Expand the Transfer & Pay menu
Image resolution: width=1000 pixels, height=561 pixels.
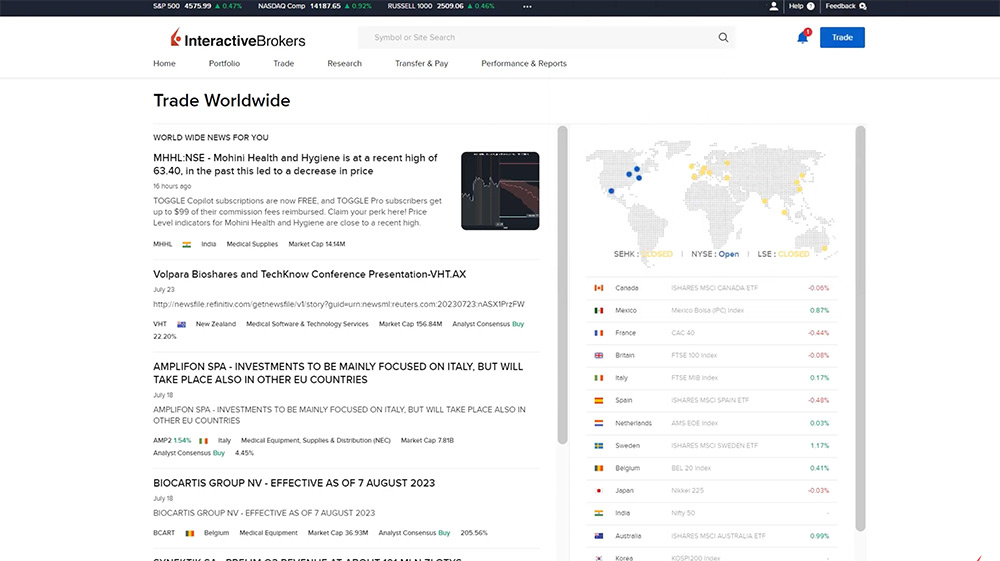click(x=421, y=63)
